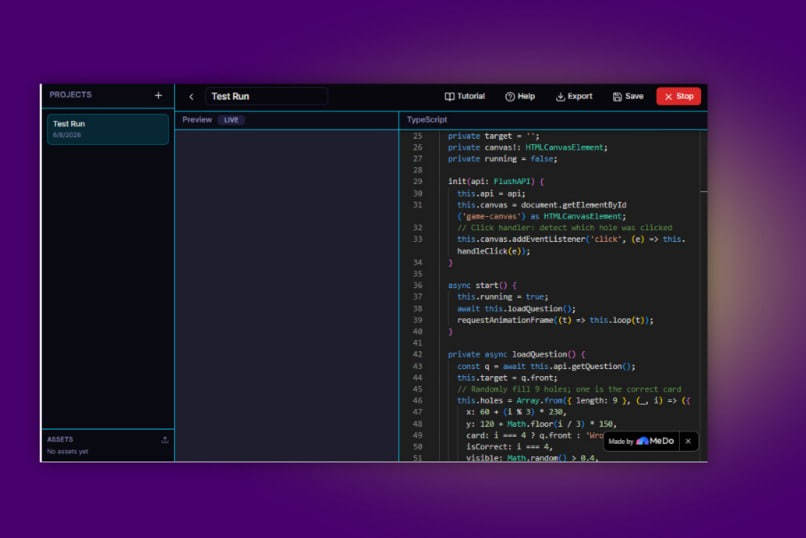Click the 'async start() {' code line
Image resolution: width=806 pixels, height=538 pixels.
pyautogui.click(x=482, y=286)
